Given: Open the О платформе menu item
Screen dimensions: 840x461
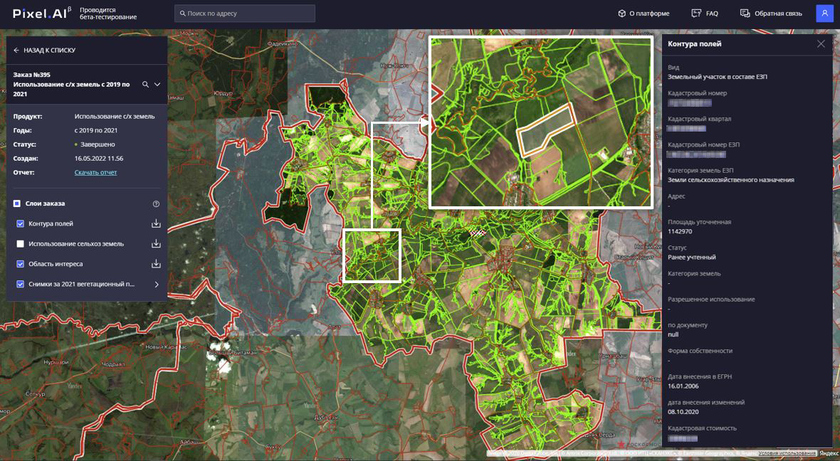Looking at the screenshot, I should [643, 13].
